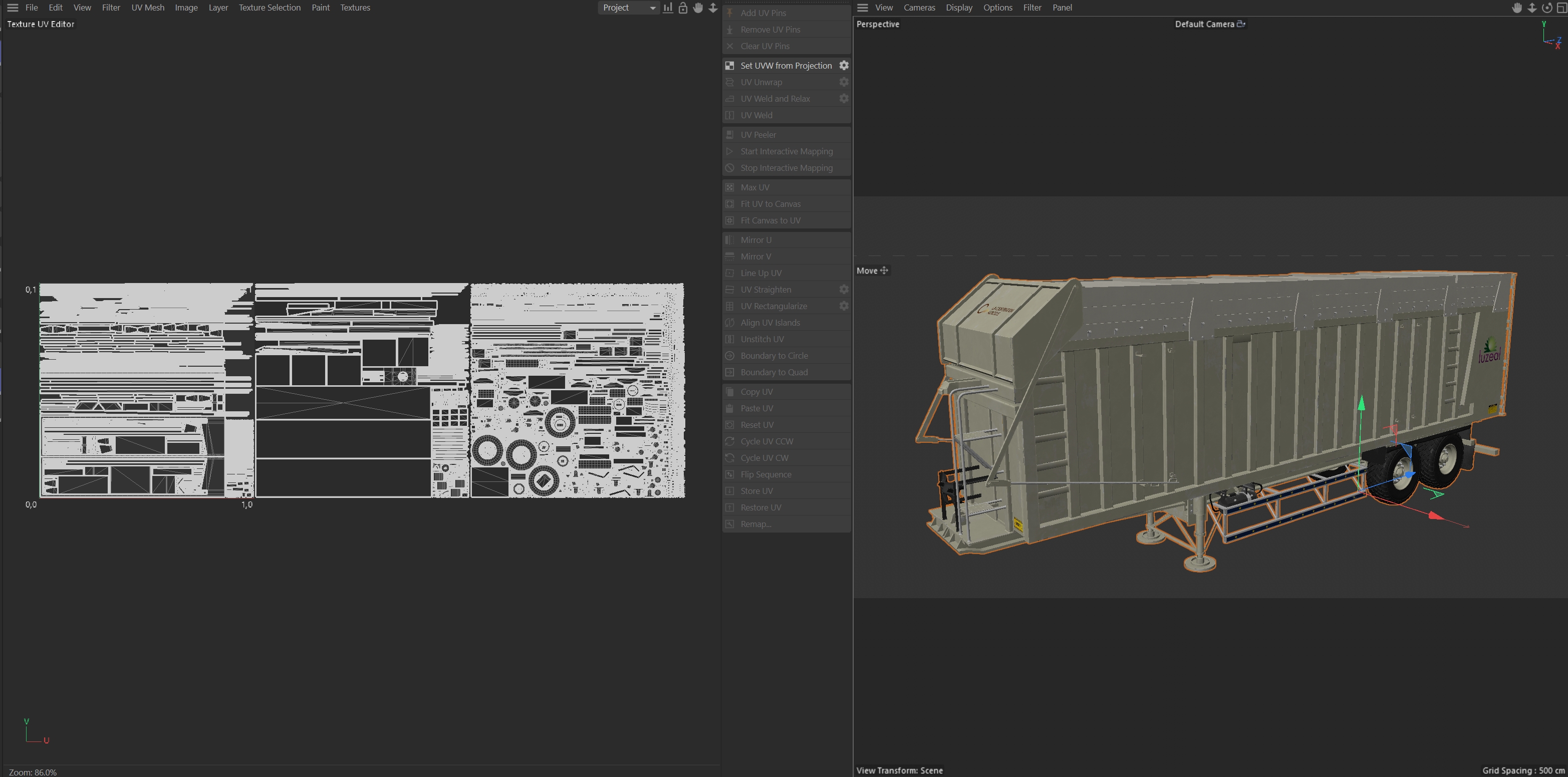1568x777 pixels.
Task: Click the Fit UV to Canvas command
Action: pos(770,204)
